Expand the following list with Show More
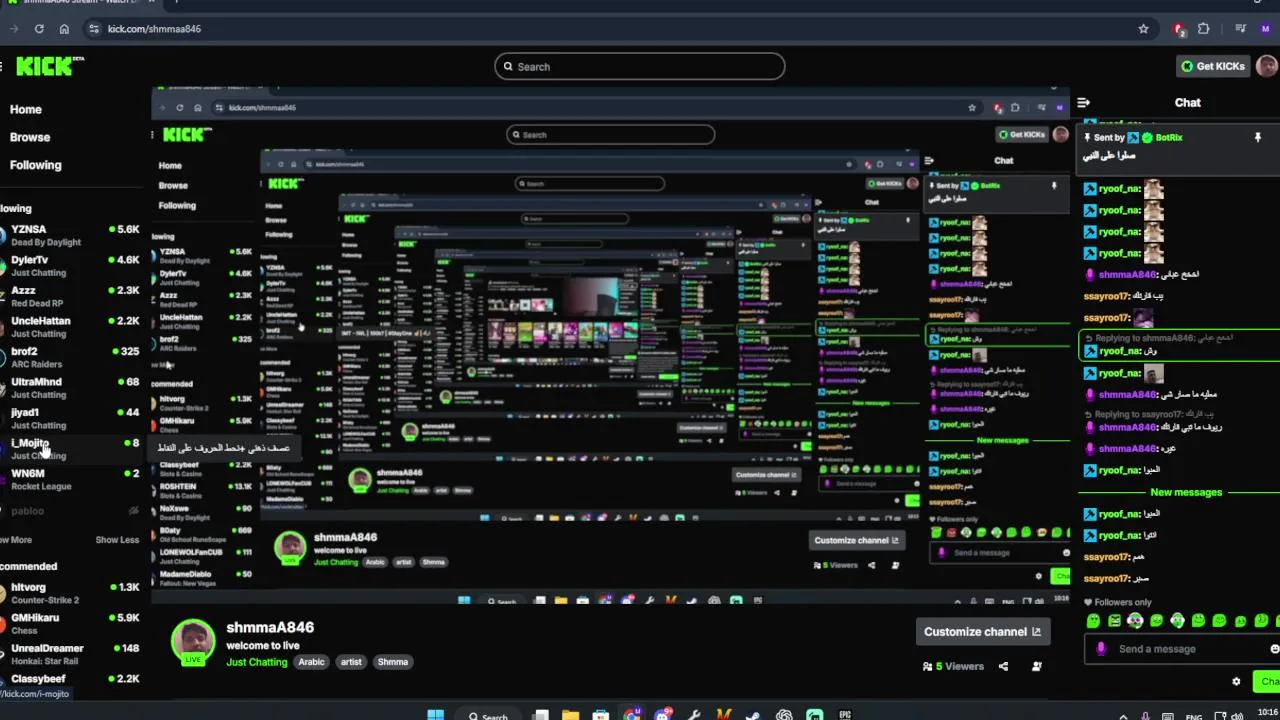The width and height of the screenshot is (1280, 720). [16, 540]
